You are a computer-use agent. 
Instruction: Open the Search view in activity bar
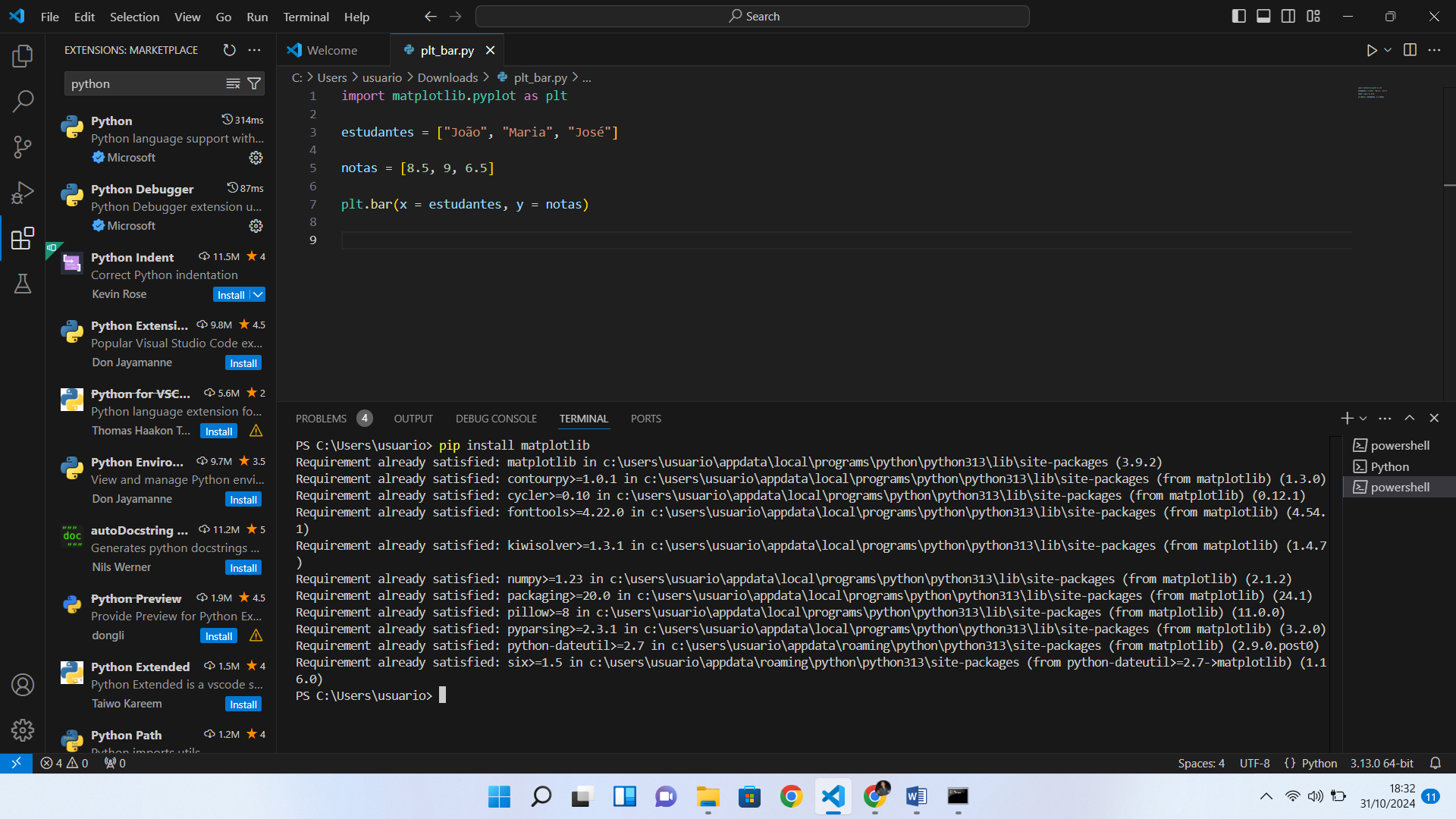[23, 100]
